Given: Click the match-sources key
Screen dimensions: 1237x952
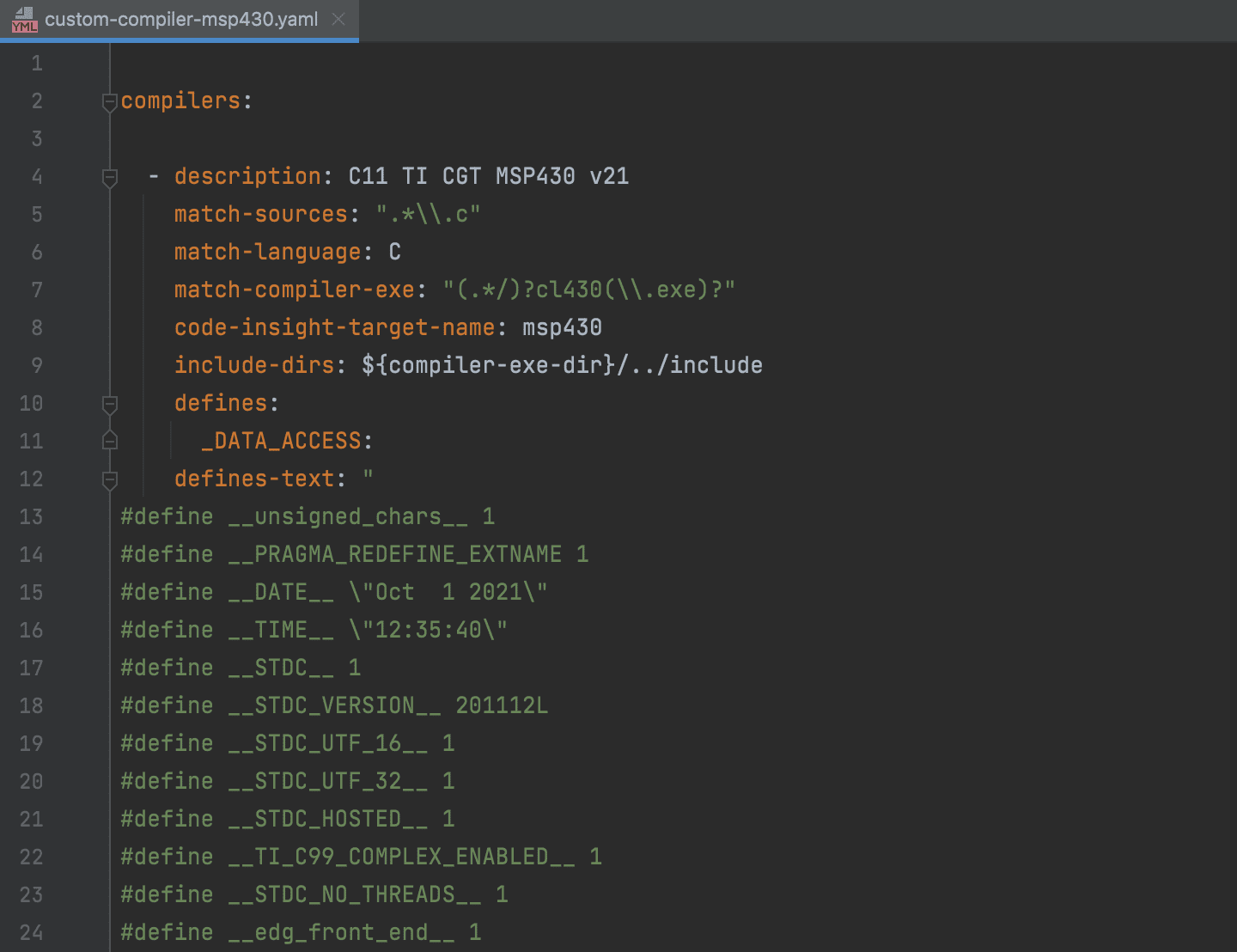Looking at the screenshot, I should (261, 214).
